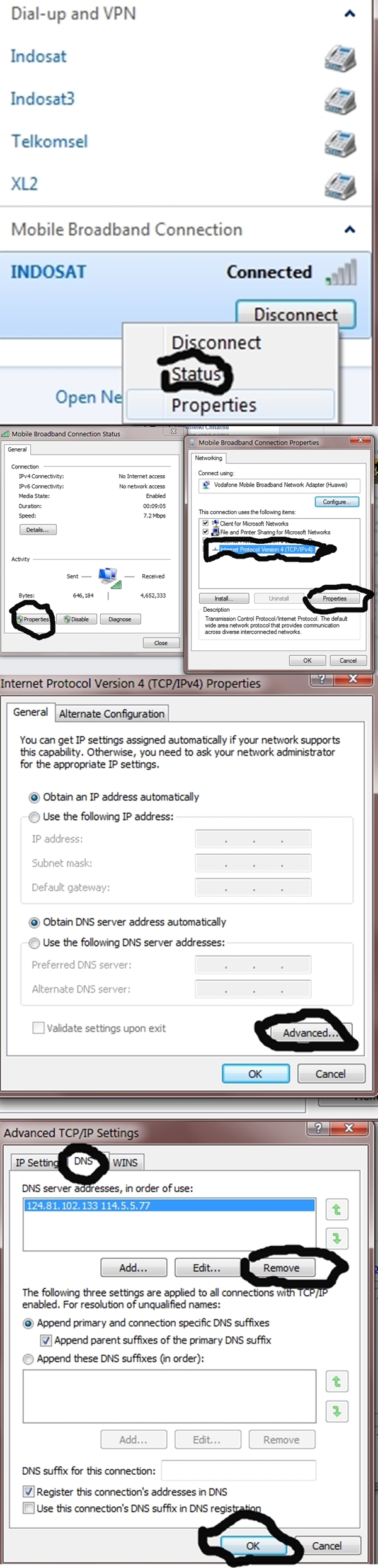Open the WINS tab
This screenshot has width=378, height=1568.
pyautogui.click(x=125, y=1163)
